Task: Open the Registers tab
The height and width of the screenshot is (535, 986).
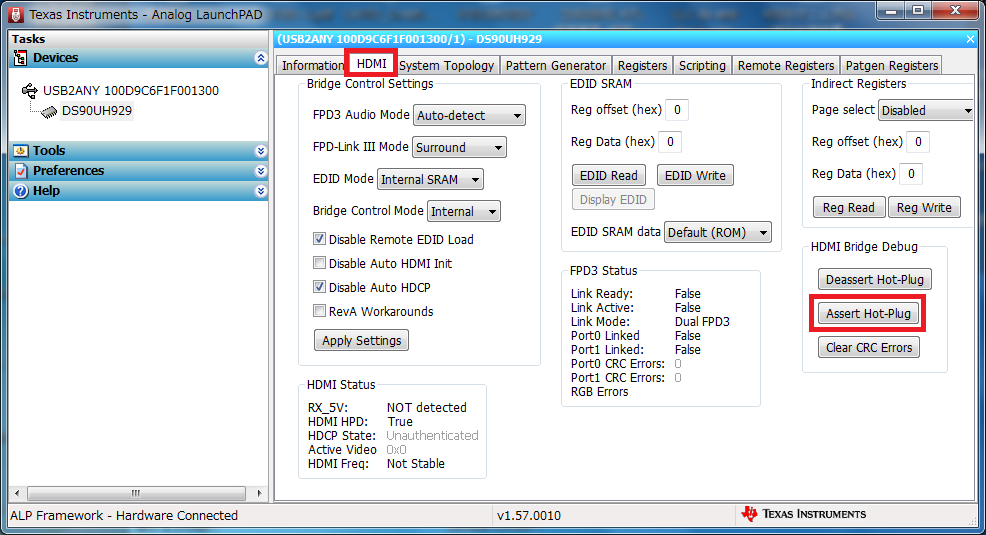Action: click(x=642, y=65)
